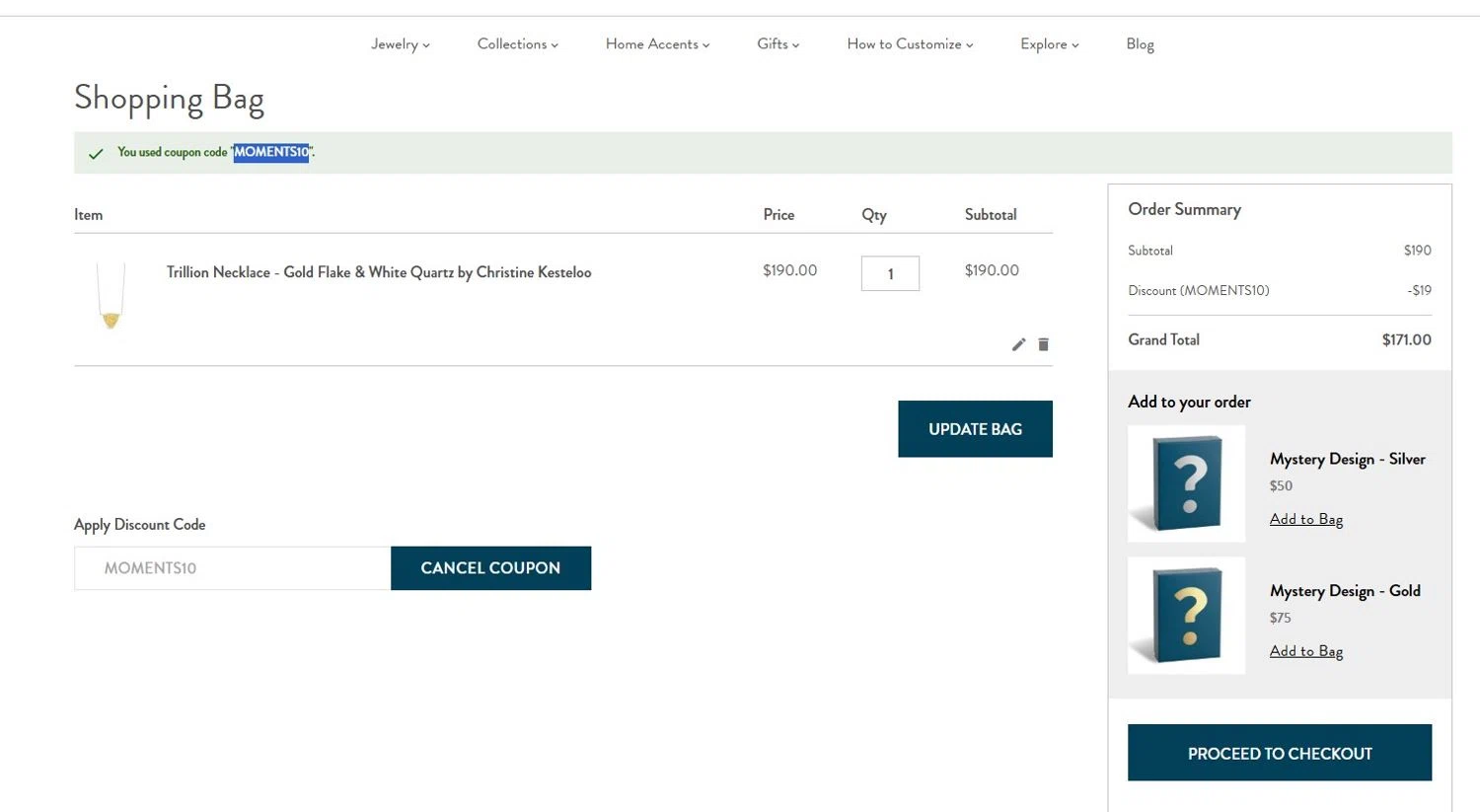Click the Grand Total $171.00 amount
Image resolution: width=1480 pixels, height=812 pixels.
(x=1406, y=339)
